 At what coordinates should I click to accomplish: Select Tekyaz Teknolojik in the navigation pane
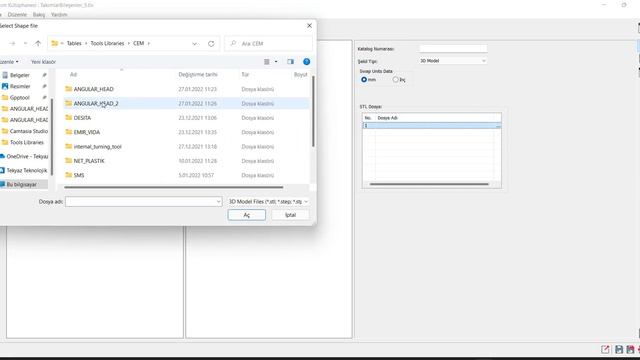pos(27,170)
